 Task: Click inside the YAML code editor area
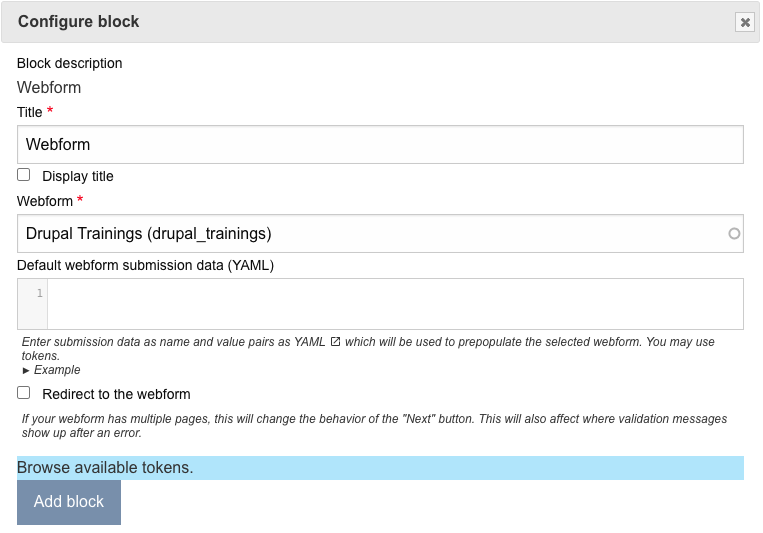[x=395, y=304]
